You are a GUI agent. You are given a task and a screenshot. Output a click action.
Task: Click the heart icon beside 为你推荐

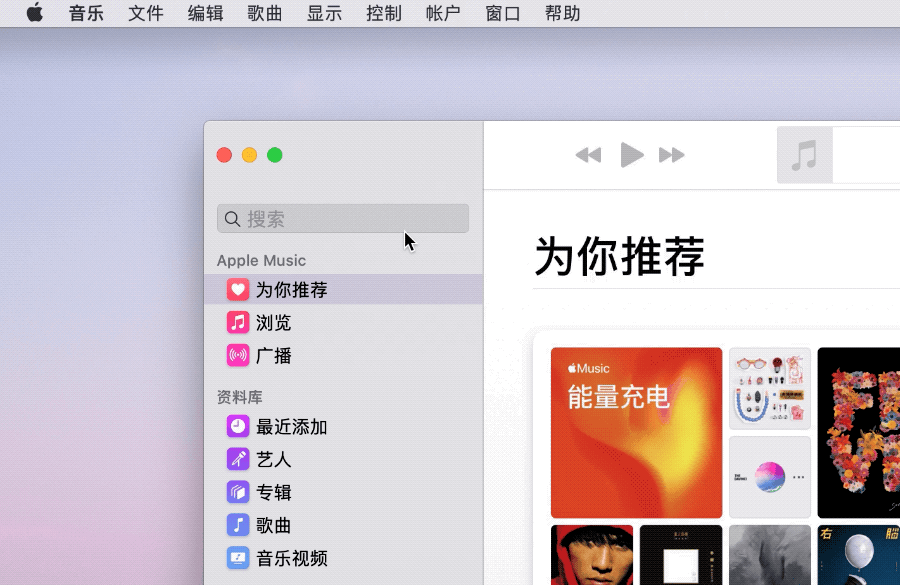238,289
